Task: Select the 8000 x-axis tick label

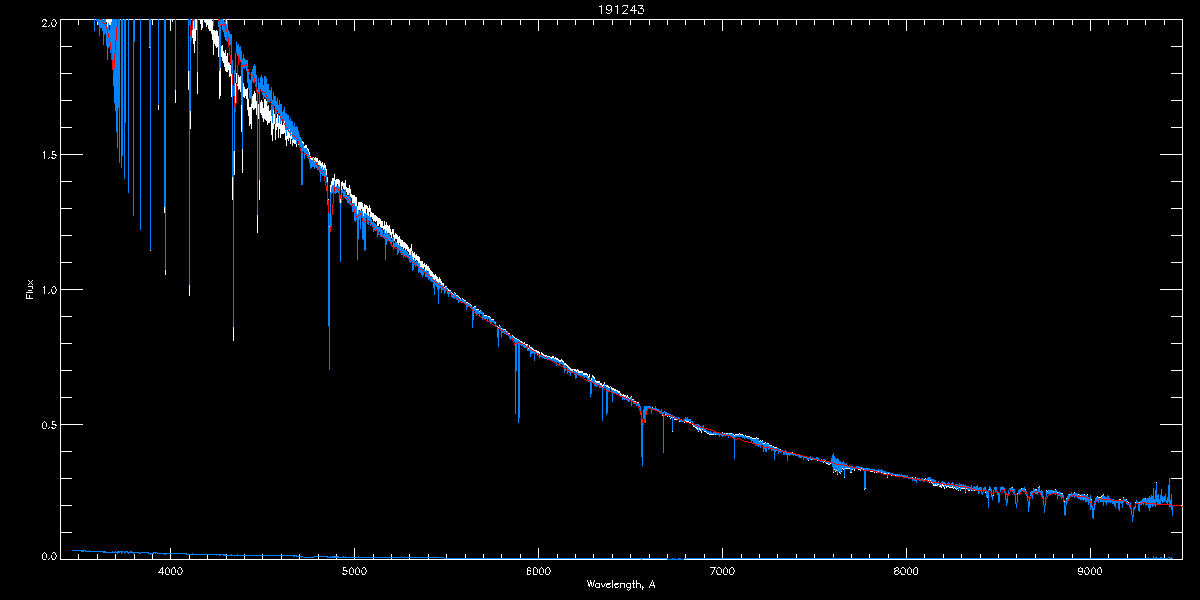Action: pyautogui.click(x=906, y=572)
